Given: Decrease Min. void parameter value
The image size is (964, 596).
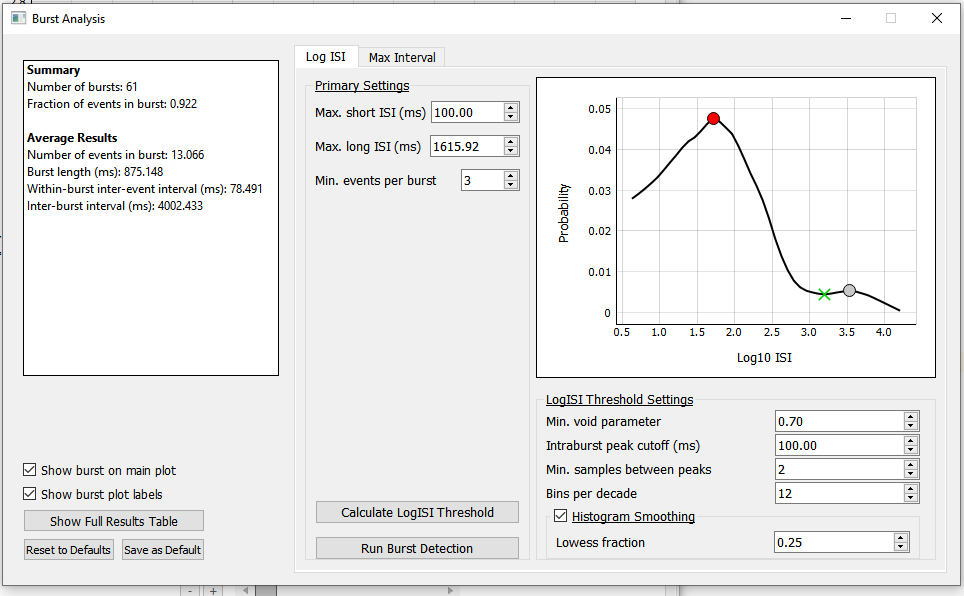Looking at the screenshot, I should 911,426.
